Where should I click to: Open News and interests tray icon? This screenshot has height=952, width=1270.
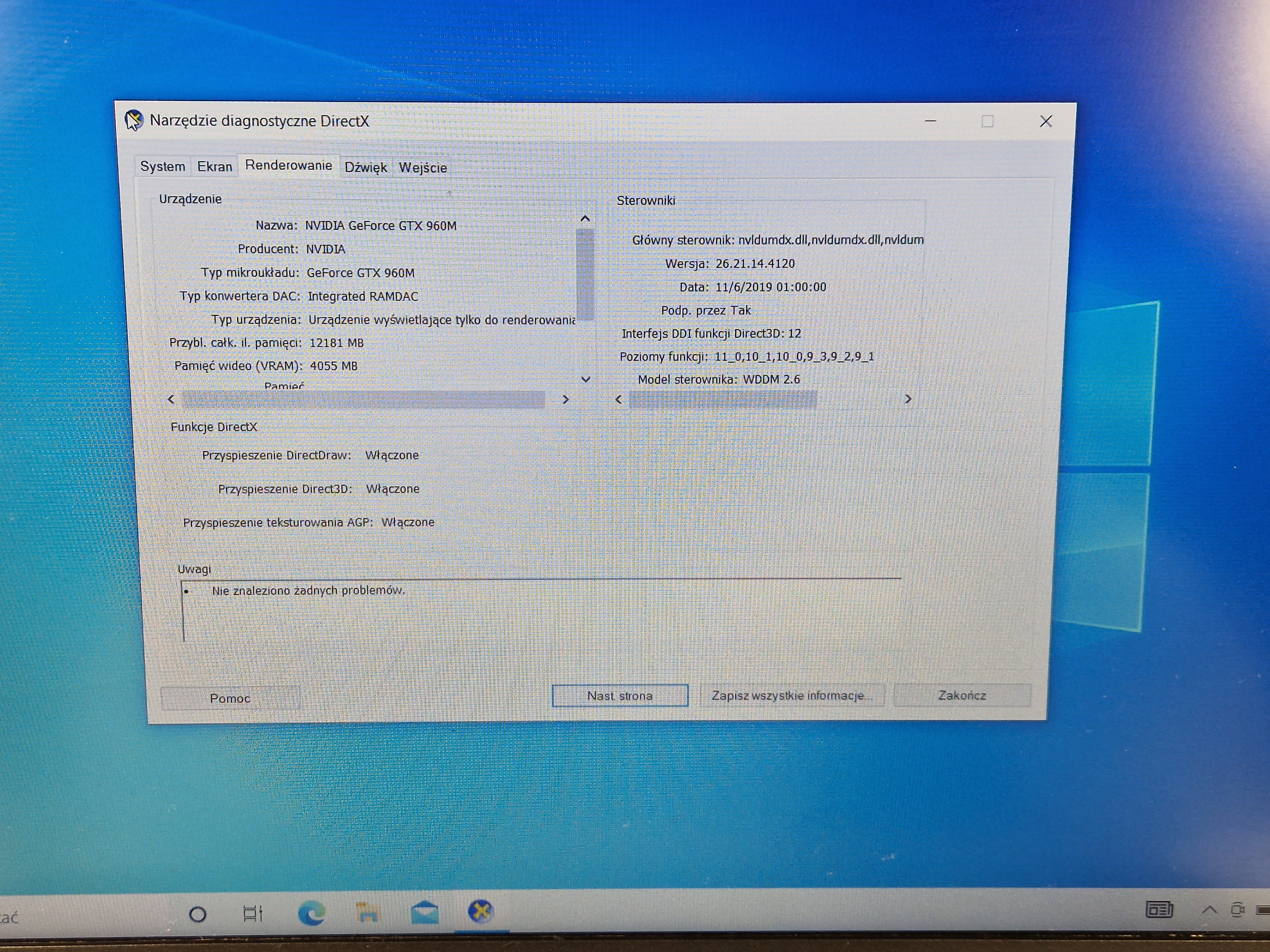[x=1159, y=909]
